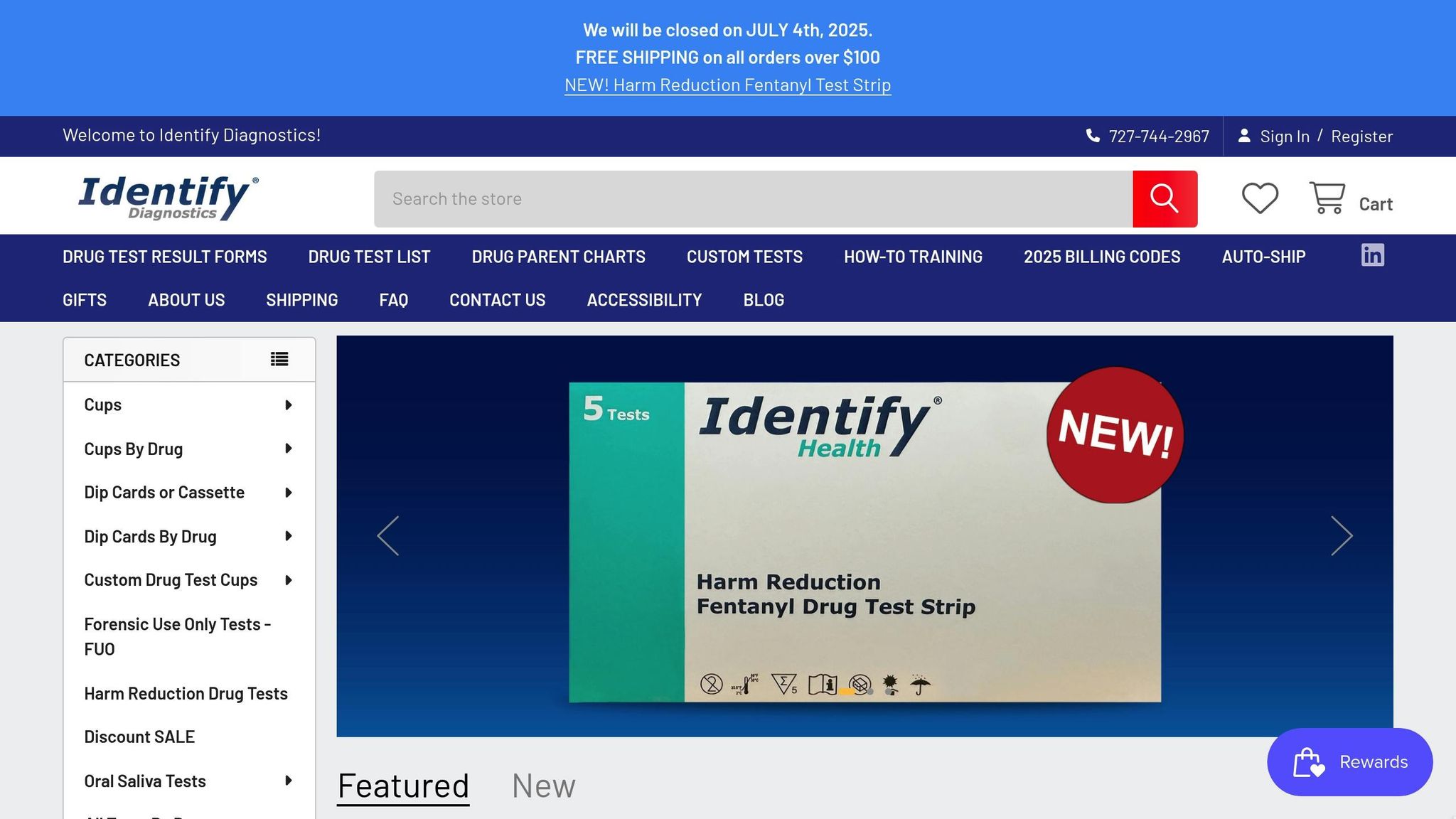1456x819 pixels.
Task: Open the Rewards shopping bag button
Action: pyautogui.click(x=1349, y=762)
